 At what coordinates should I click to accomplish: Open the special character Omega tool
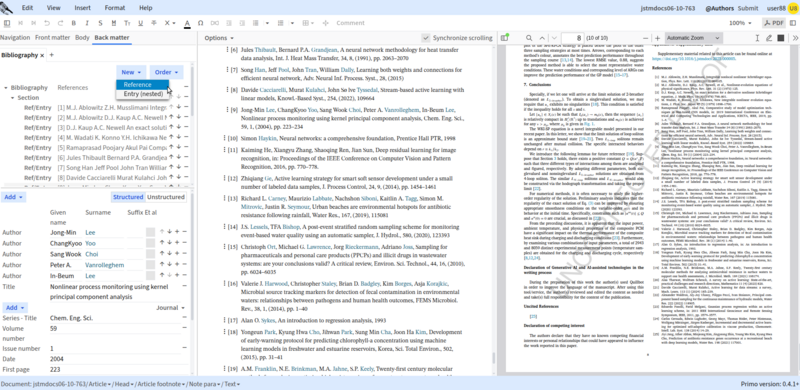(x=201, y=23)
